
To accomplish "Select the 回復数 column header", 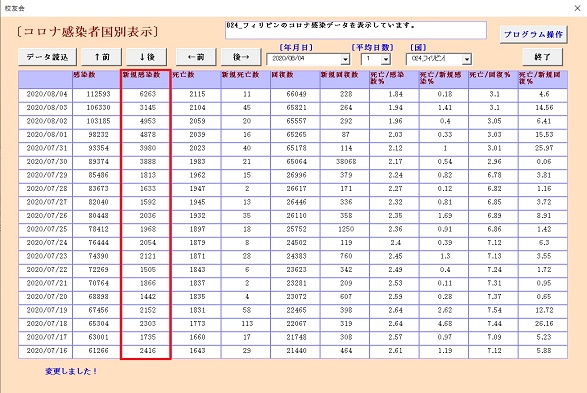I will click(x=295, y=79).
